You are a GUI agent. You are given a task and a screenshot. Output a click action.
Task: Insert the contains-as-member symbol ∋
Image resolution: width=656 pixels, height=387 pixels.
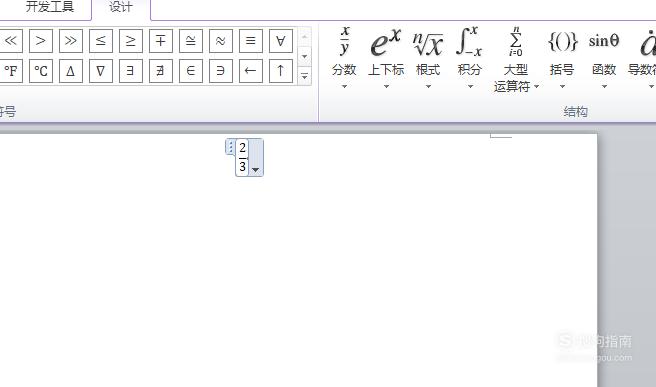[221, 71]
